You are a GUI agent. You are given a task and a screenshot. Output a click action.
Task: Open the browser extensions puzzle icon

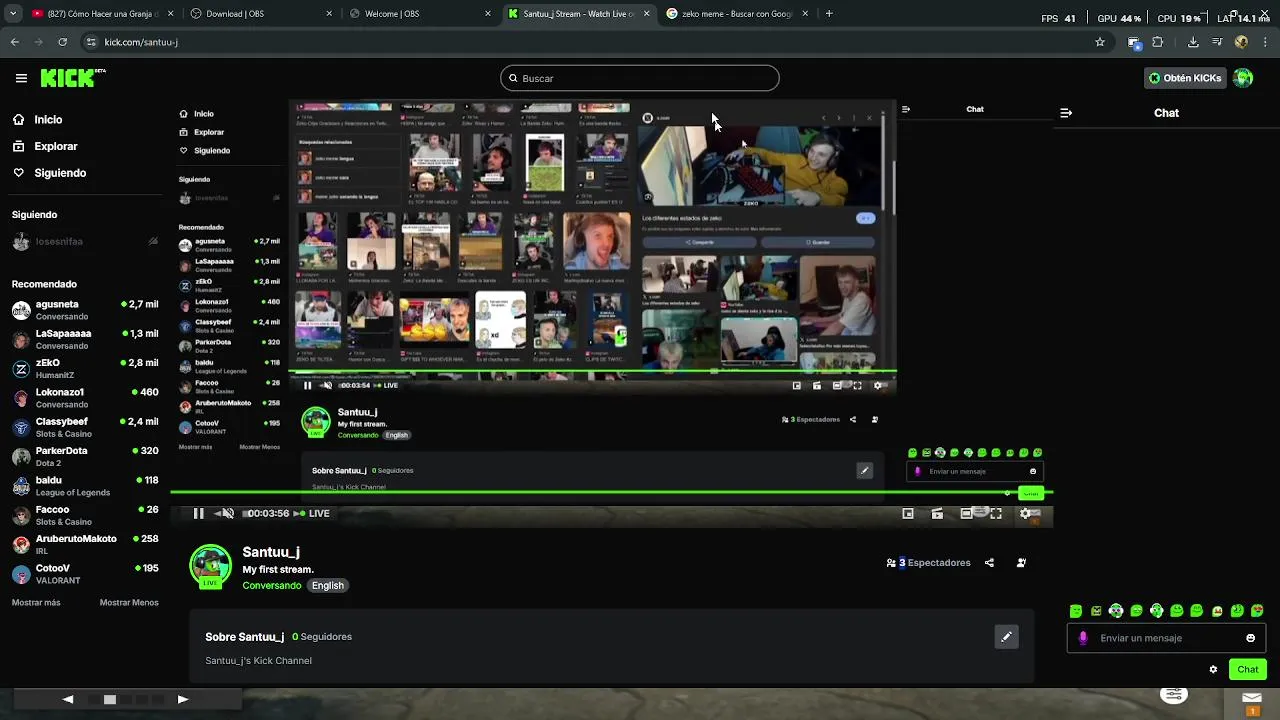pos(1158,42)
